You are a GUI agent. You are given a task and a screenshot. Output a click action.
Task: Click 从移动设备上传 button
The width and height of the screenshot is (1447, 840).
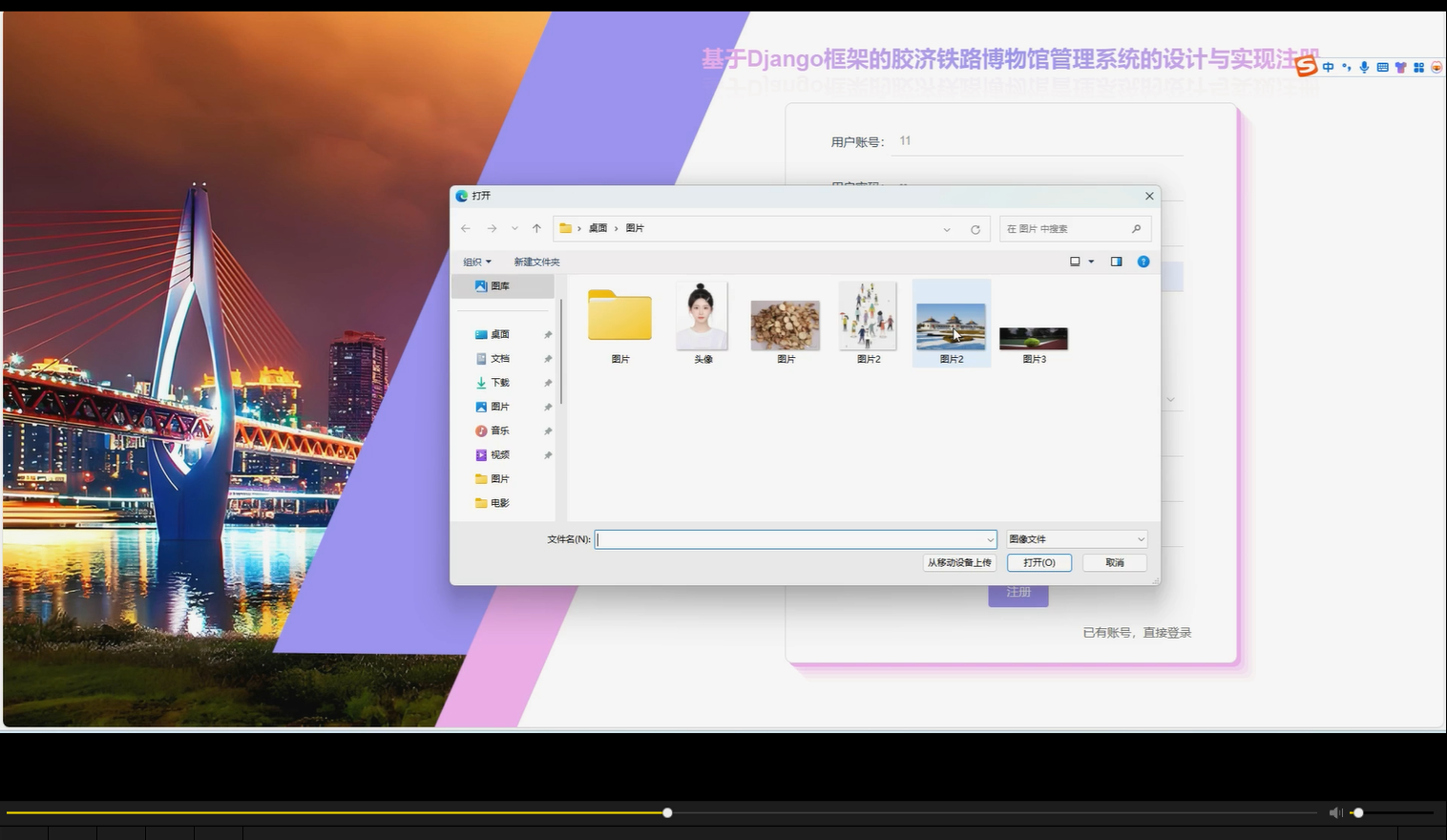[x=959, y=563]
